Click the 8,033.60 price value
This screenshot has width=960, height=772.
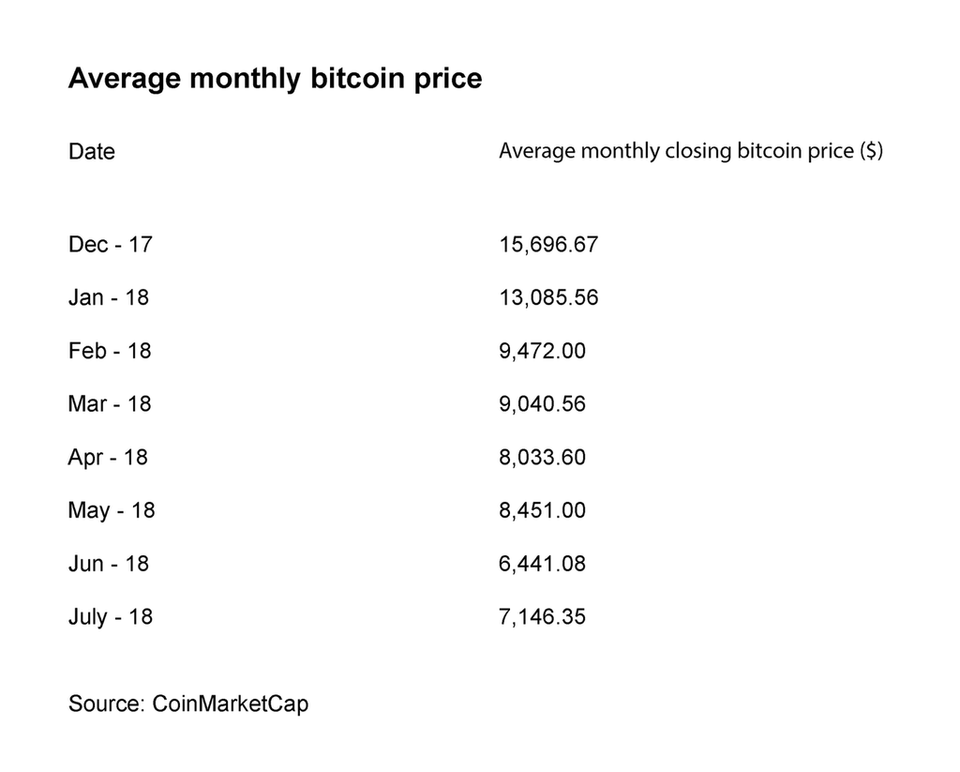pyautogui.click(x=542, y=457)
